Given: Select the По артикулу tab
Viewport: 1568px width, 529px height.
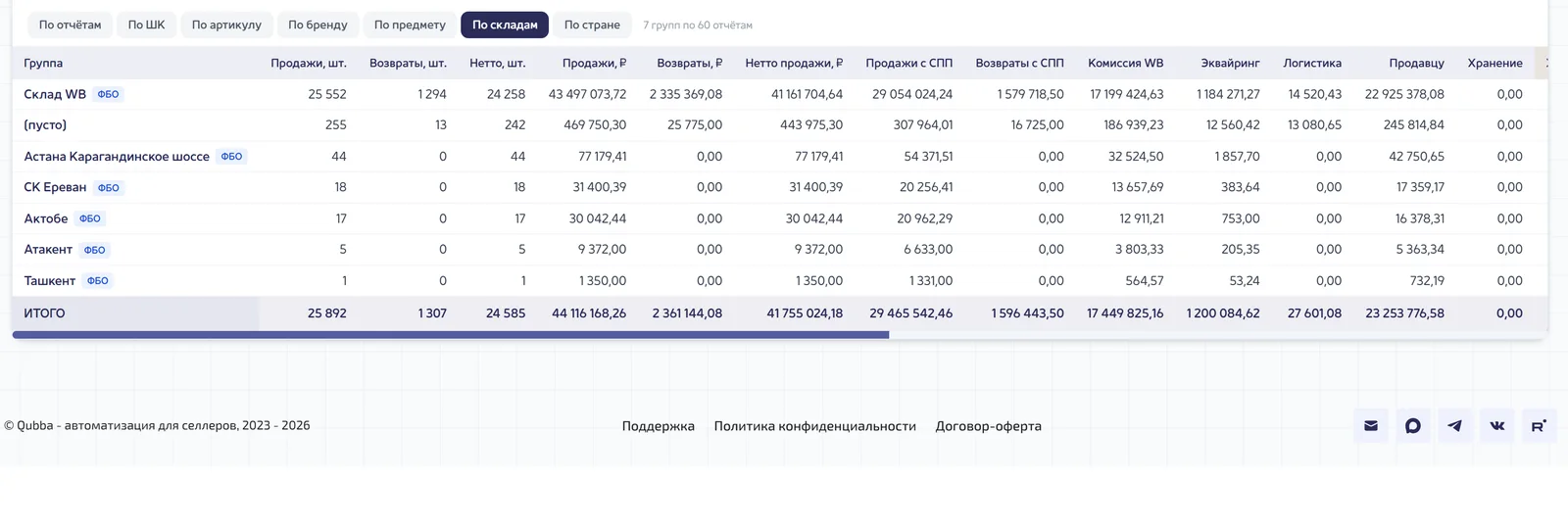Looking at the screenshot, I should 226,24.
